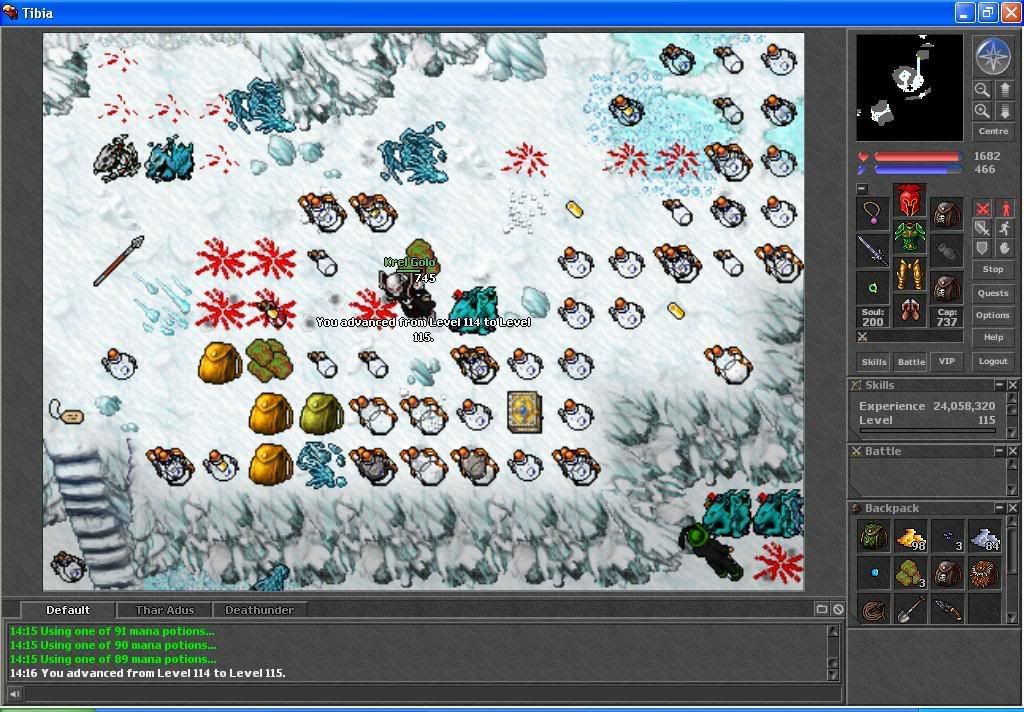Enable defensive fight mode
This screenshot has width=1024, height=712.
[x=982, y=248]
